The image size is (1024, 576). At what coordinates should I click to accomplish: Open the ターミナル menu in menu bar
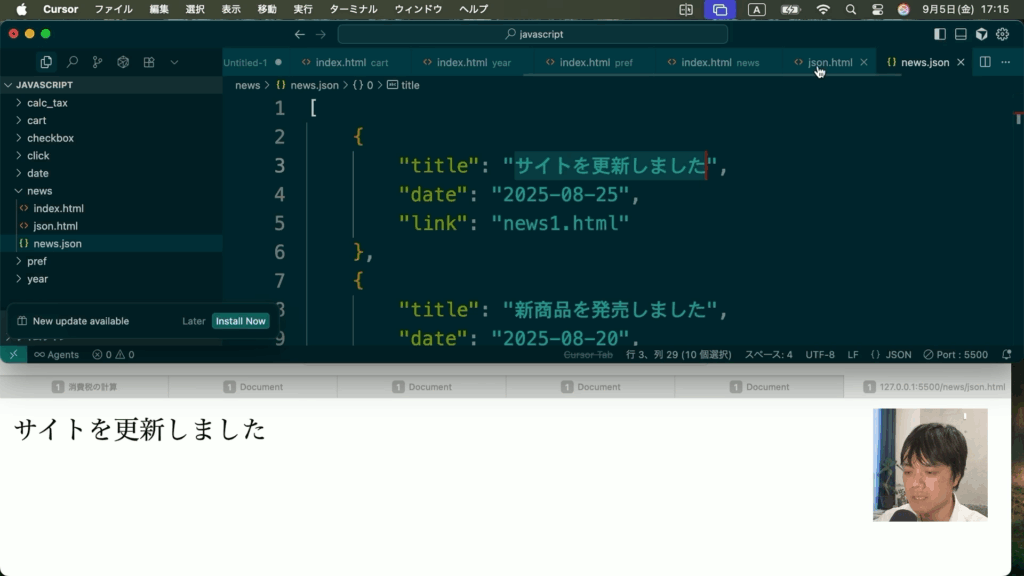pos(353,9)
